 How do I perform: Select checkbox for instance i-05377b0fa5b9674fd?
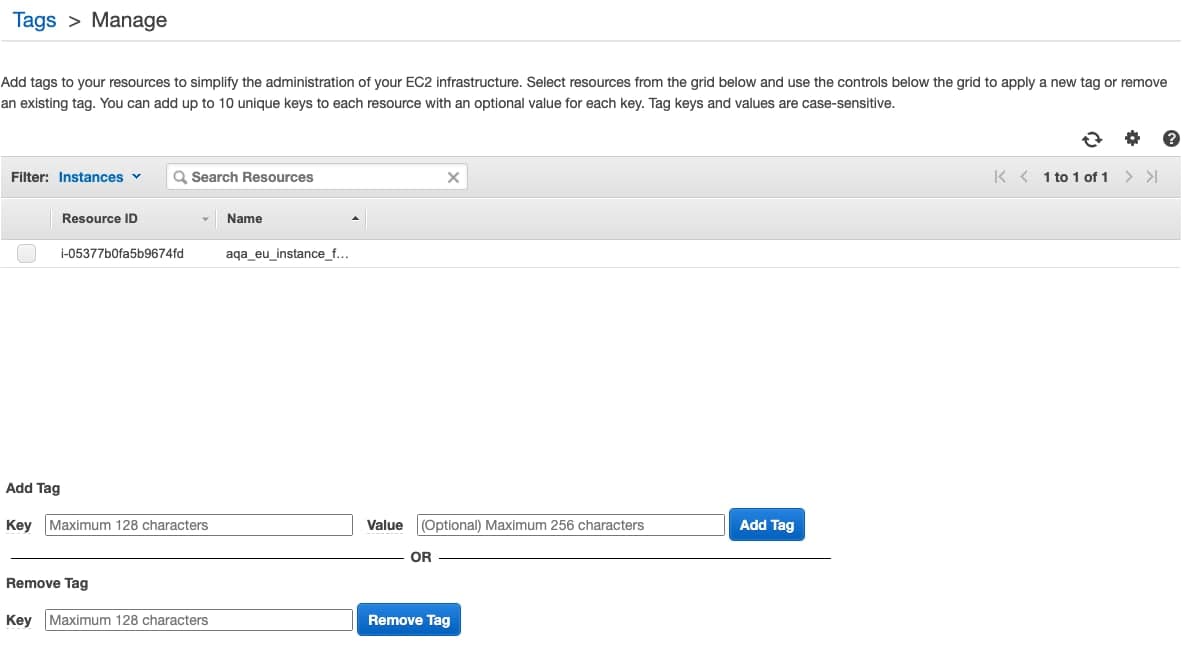pos(27,254)
